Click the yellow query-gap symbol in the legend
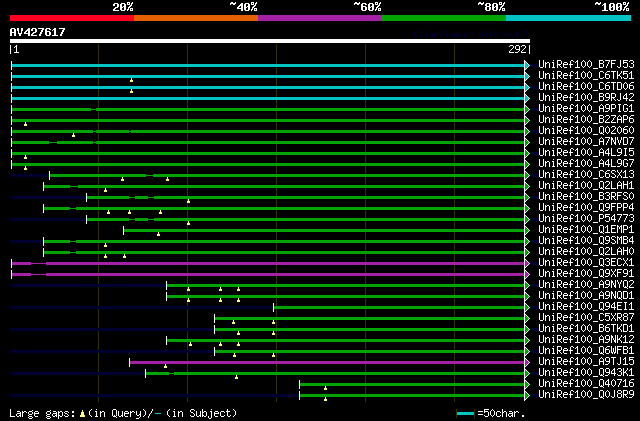640x421 pixels. point(82,414)
